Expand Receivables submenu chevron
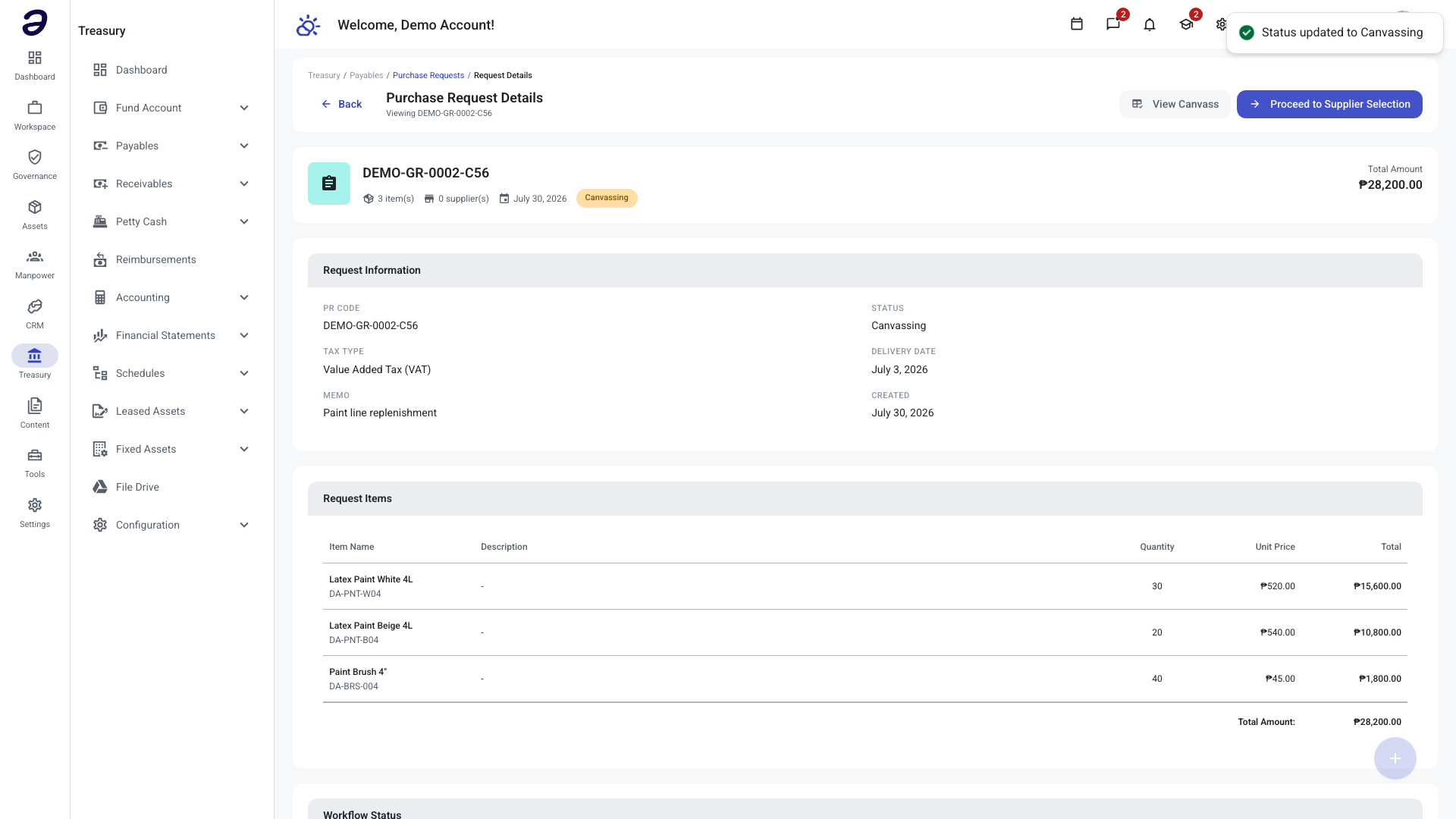The height and width of the screenshot is (819, 1456). coord(244,184)
